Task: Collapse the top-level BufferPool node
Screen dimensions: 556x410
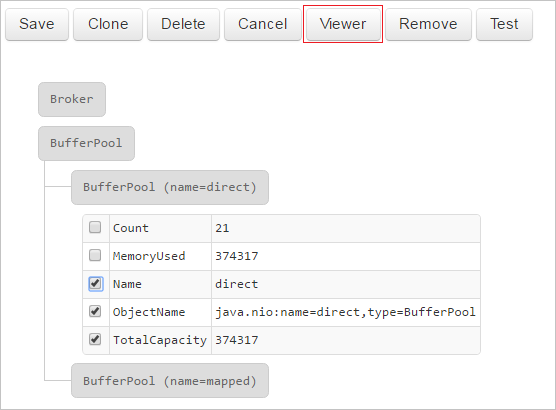Action: click(x=87, y=143)
